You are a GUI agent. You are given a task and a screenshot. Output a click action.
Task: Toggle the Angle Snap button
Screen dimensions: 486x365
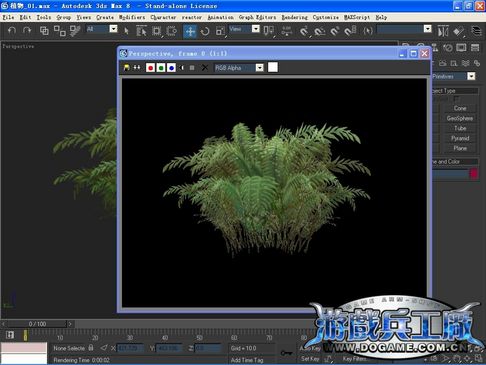point(320,31)
